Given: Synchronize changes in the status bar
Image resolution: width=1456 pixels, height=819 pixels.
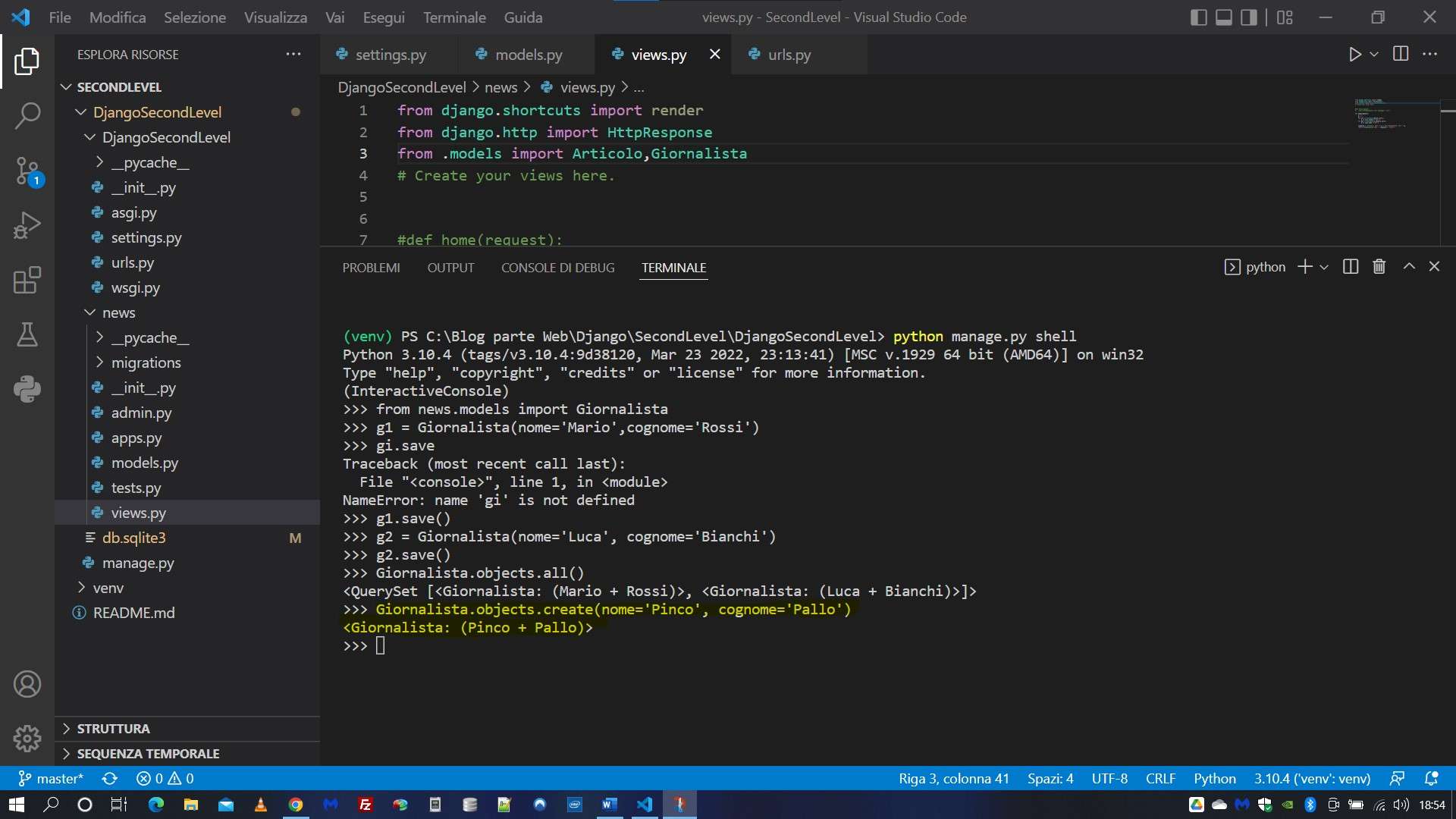Looking at the screenshot, I should pos(110,778).
